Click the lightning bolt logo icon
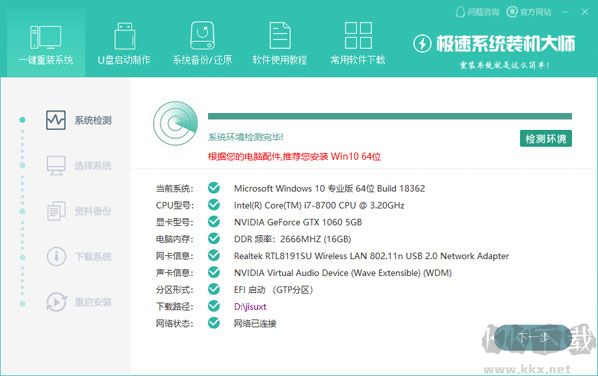 (x=422, y=43)
